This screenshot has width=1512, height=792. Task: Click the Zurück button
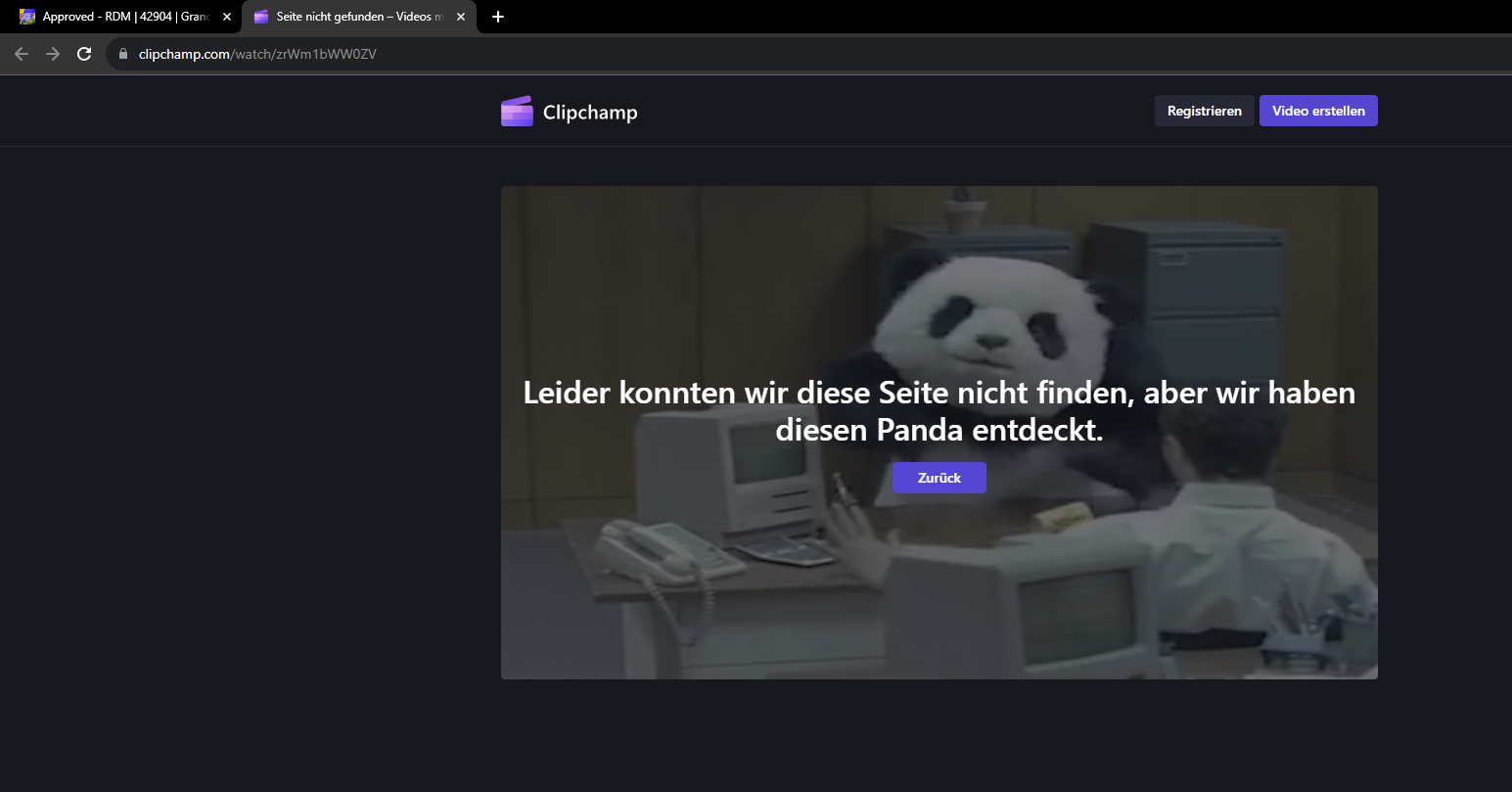coord(939,478)
